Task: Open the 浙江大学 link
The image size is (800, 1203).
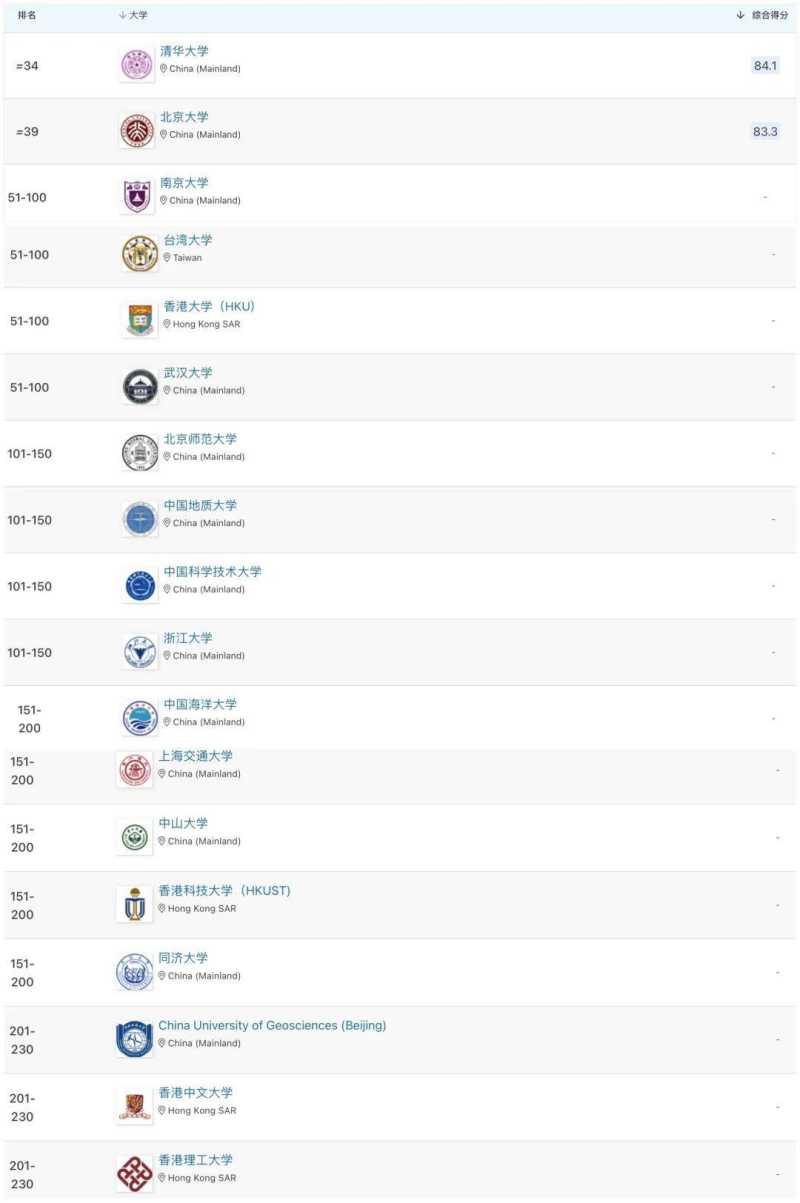Action: pos(188,638)
